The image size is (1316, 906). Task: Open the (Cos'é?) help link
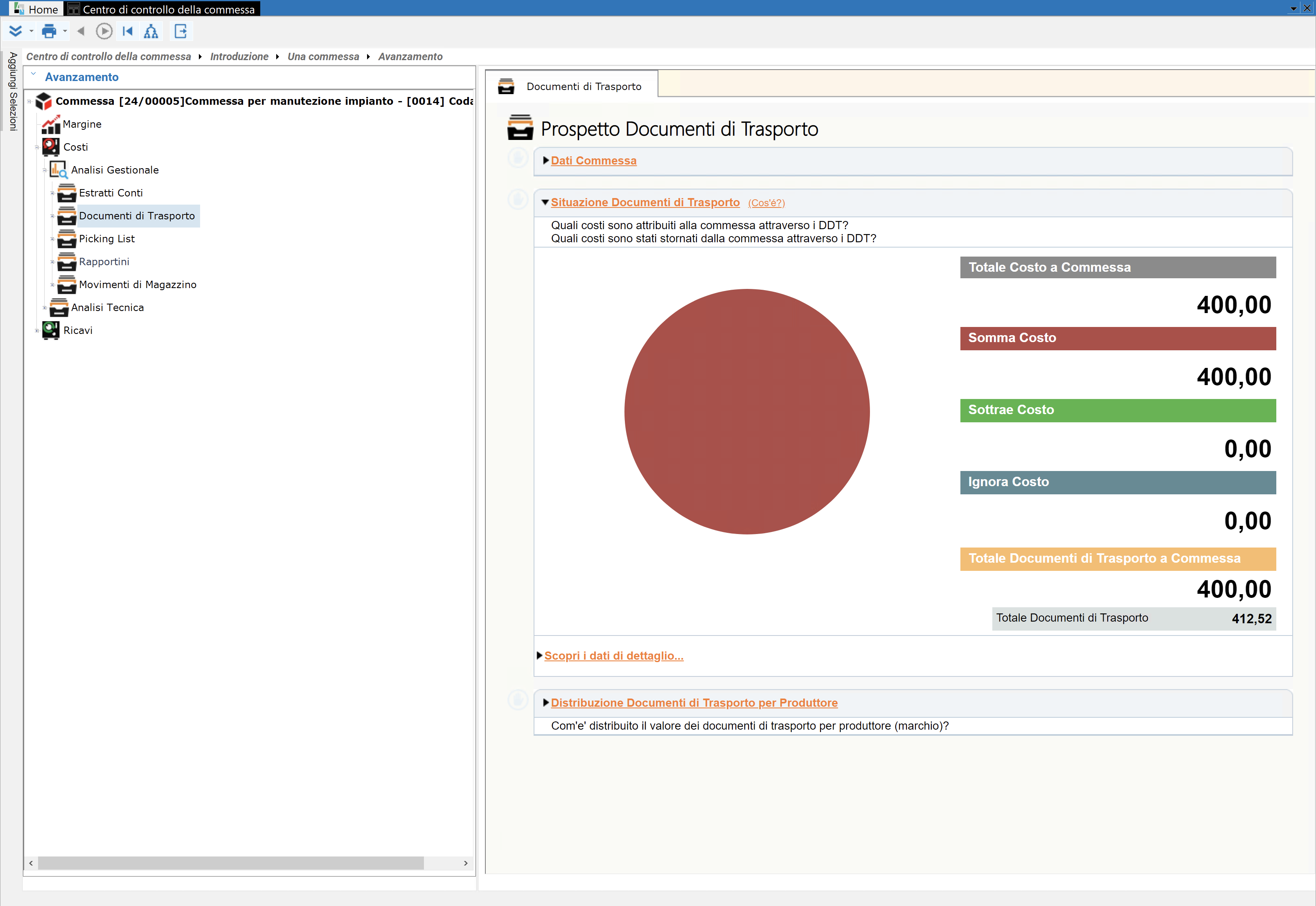click(766, 203)
